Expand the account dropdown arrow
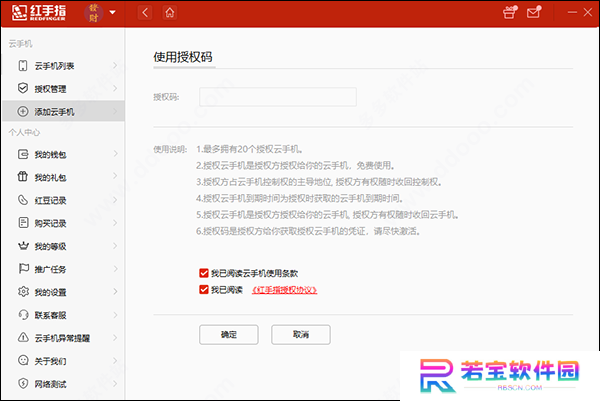 [x=112, y=12]
